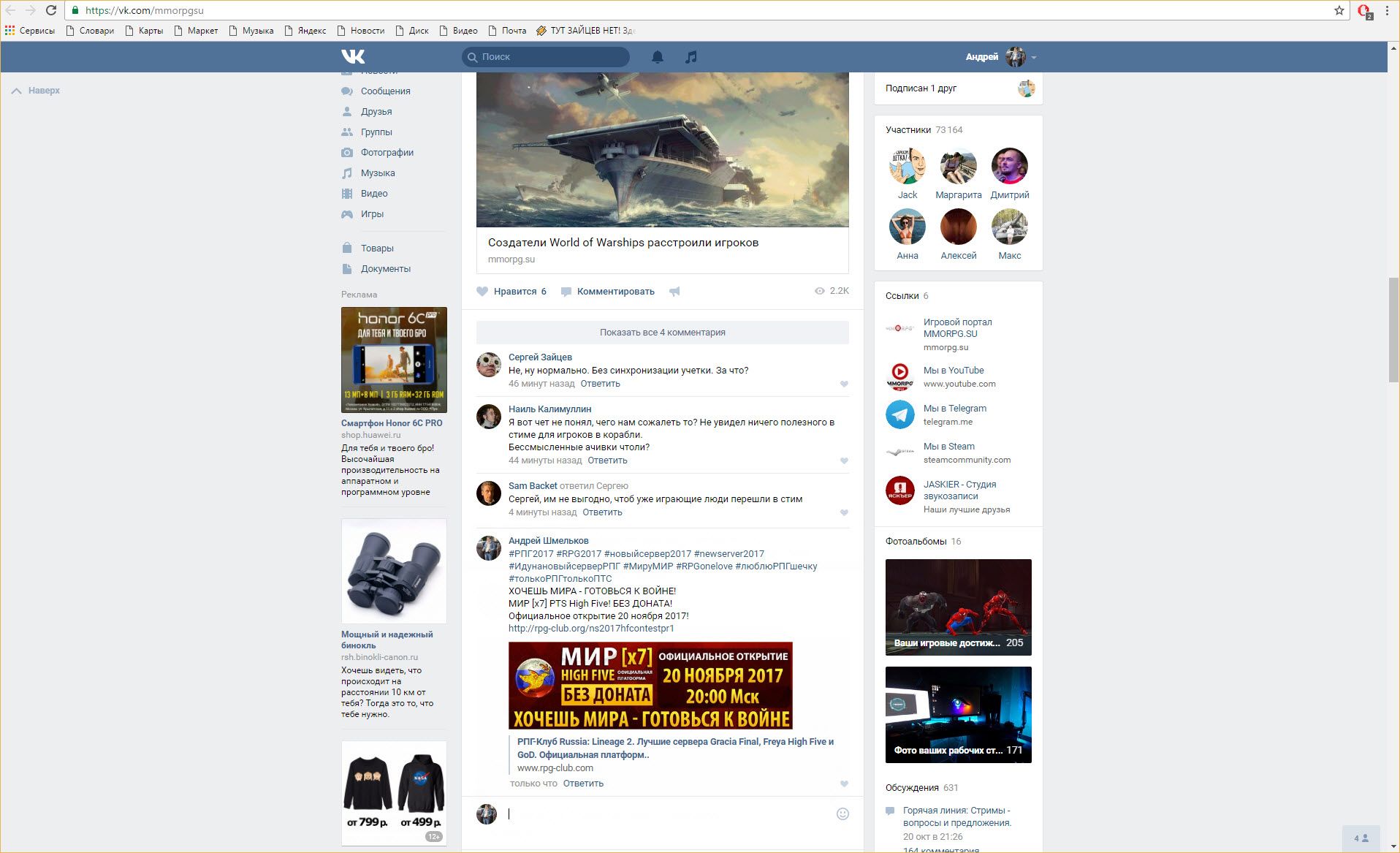Open the Сервисы apps bookmark

(x=30, y=31)
